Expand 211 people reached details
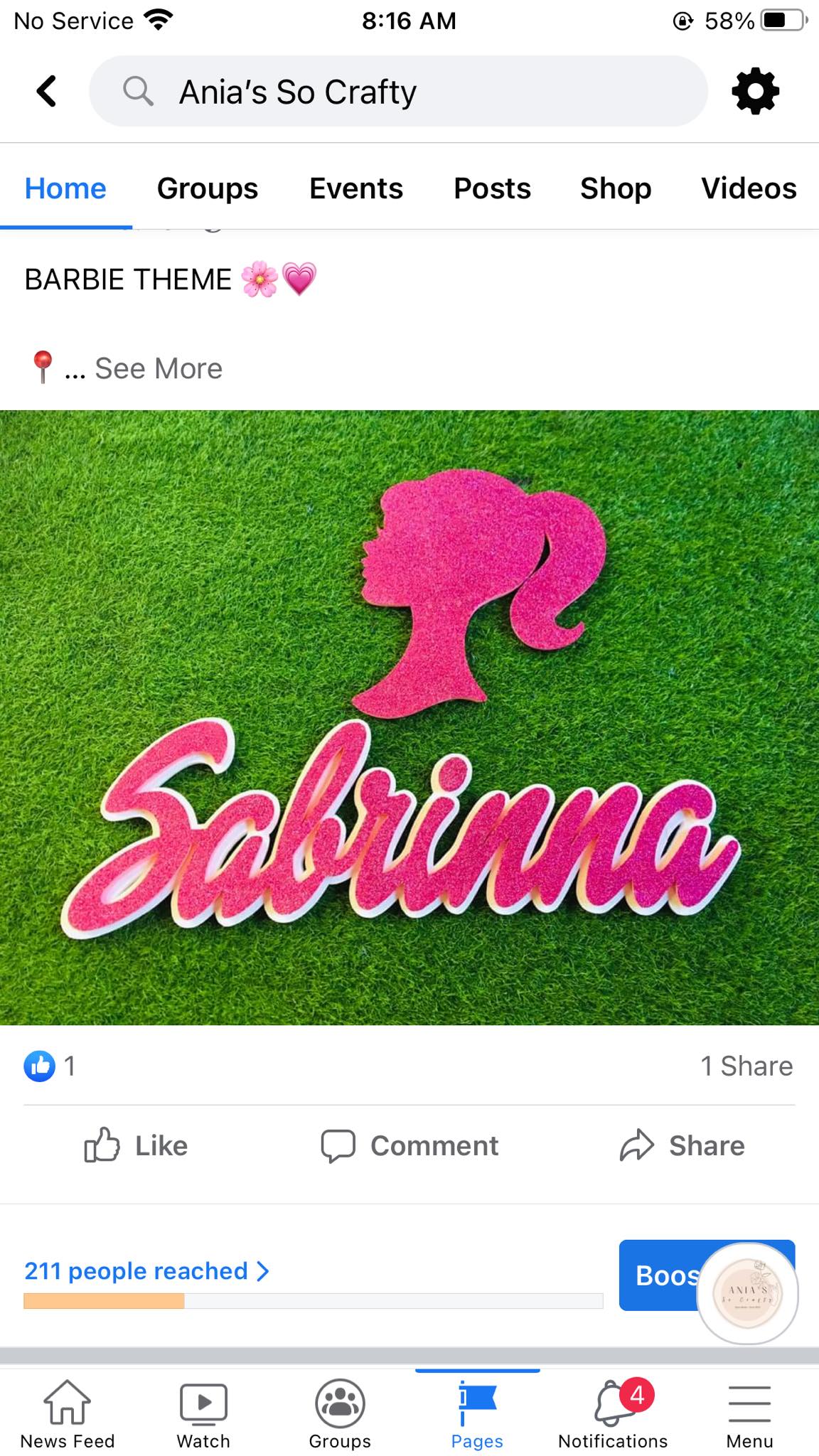The width and height of the screenshot is (819, 1456). point(147,1270)
